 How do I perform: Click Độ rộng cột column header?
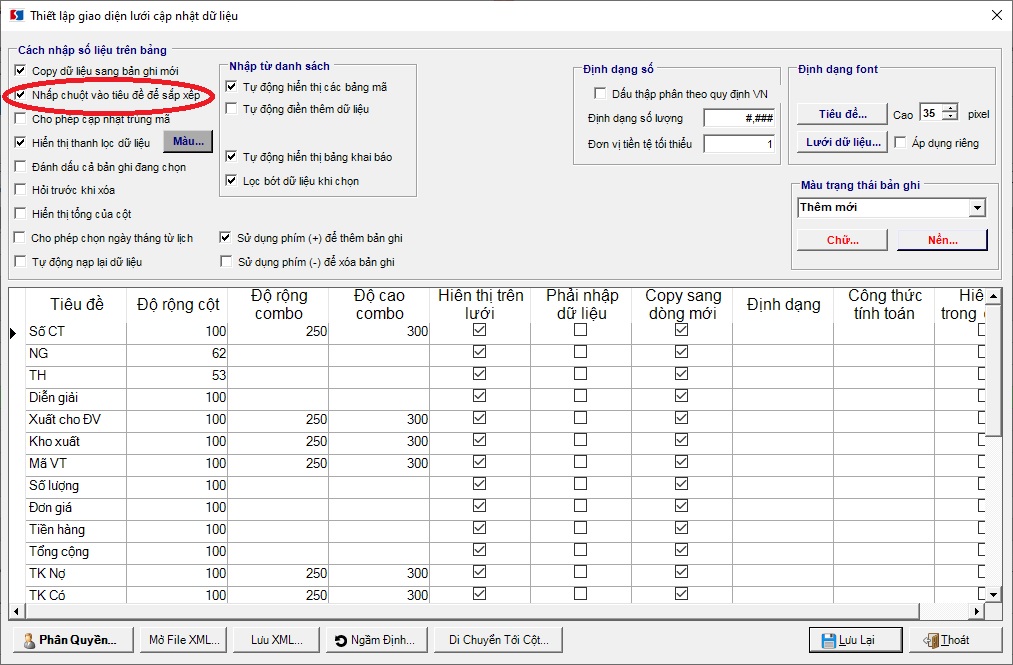(177, 304)
